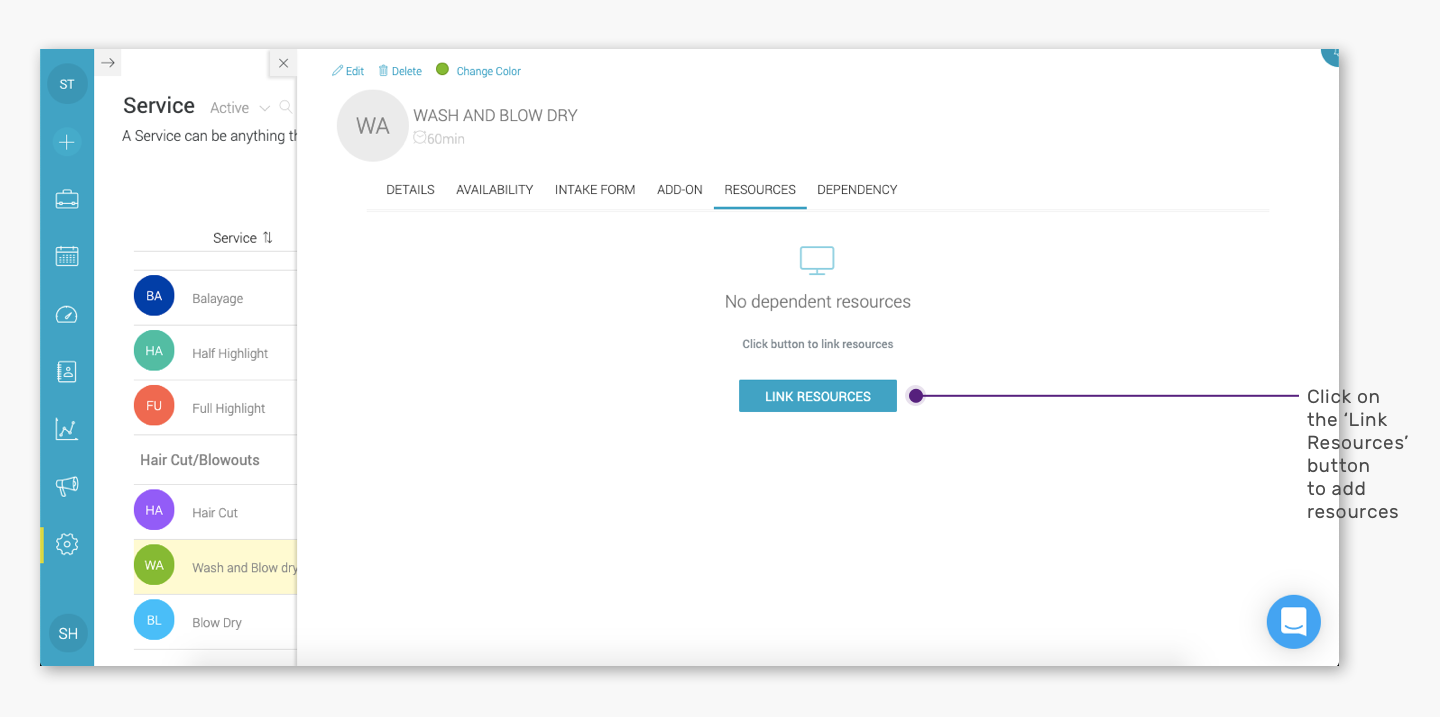This screenshot has width=1440, height=718.
Task: Click the Hair Cut/Blowouts category header
Action: click(x=200, y=460)
